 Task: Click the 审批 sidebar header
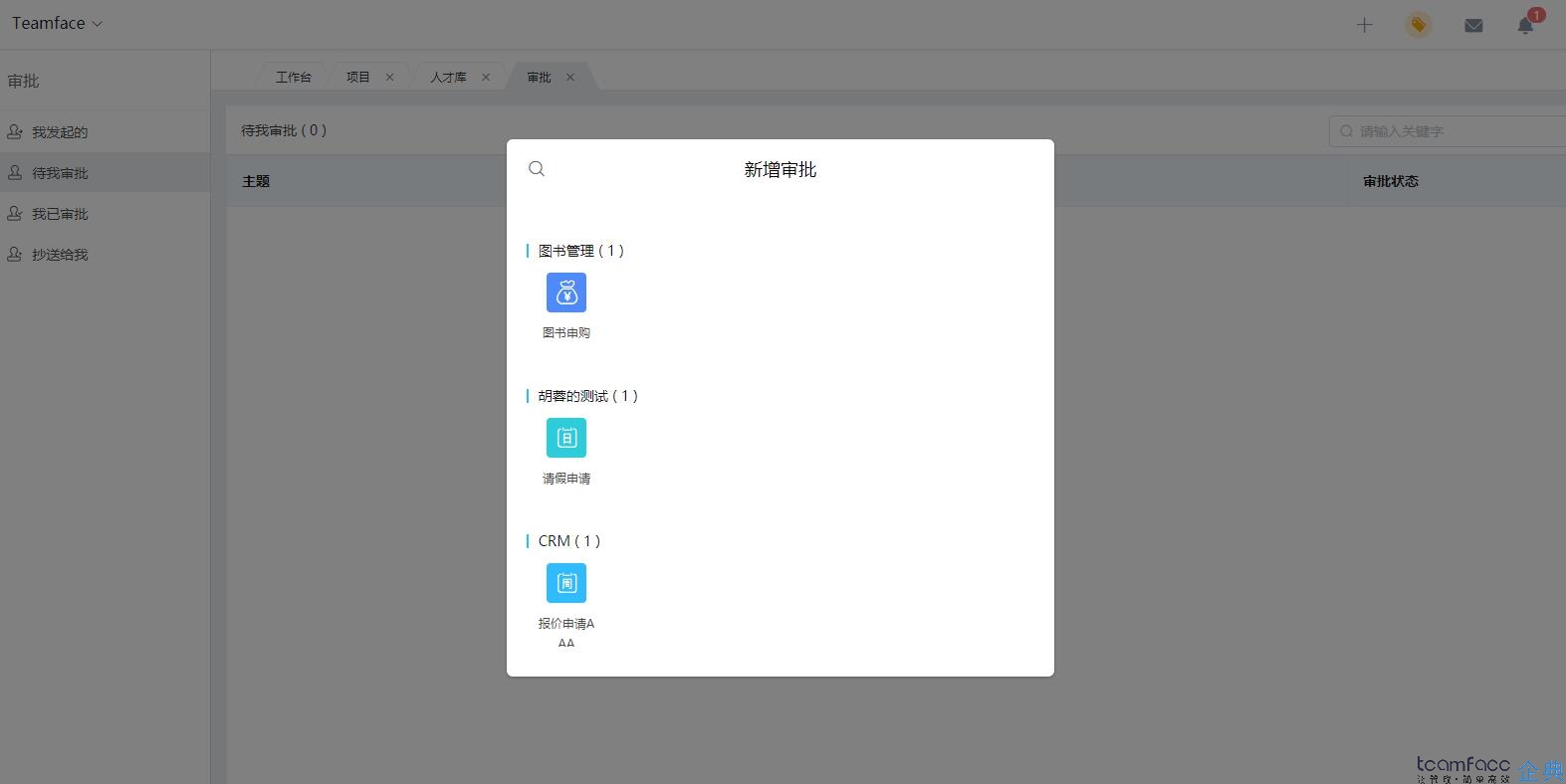(x=24, y=81)
